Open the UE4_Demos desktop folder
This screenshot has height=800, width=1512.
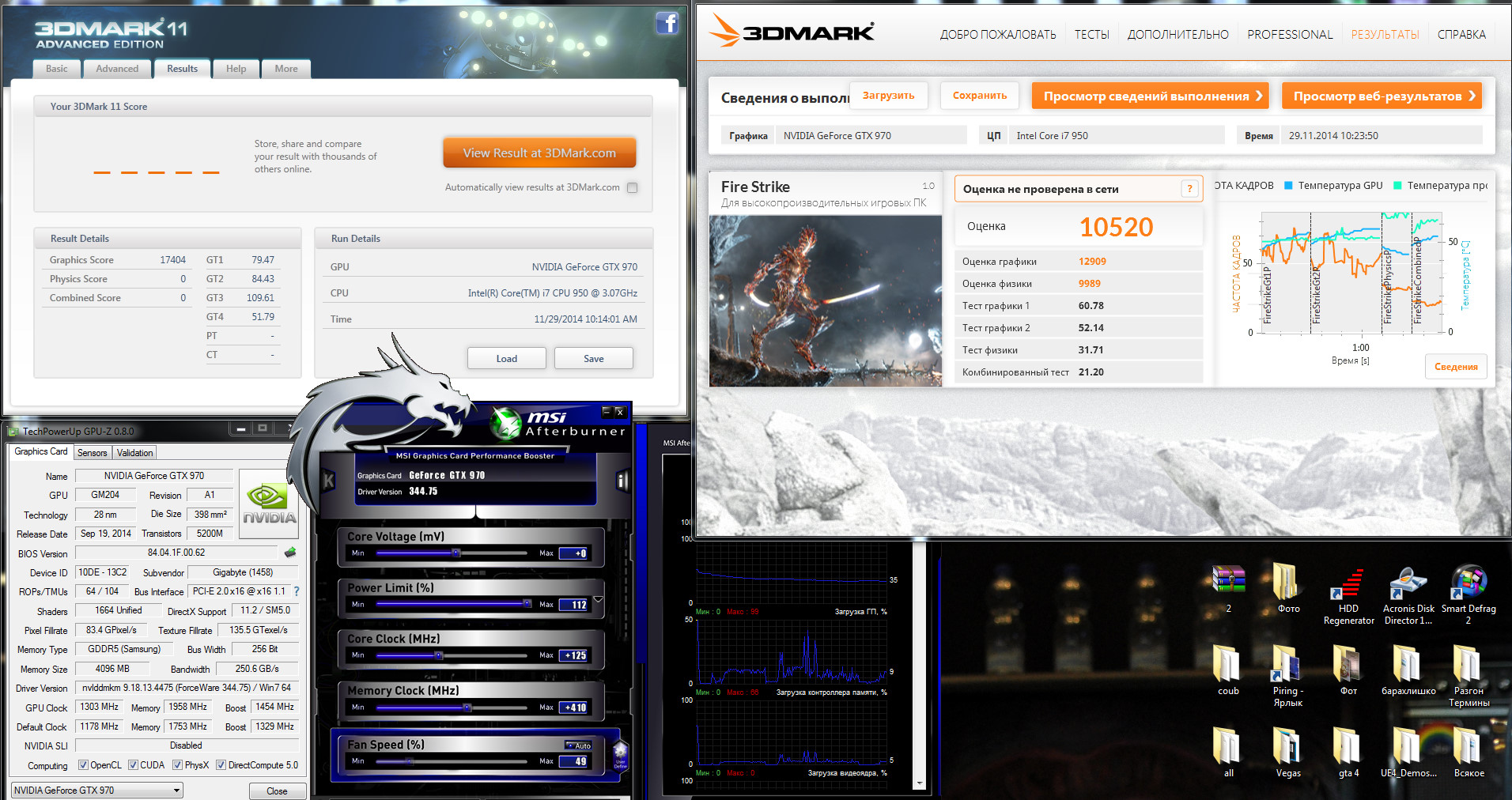1408,753
